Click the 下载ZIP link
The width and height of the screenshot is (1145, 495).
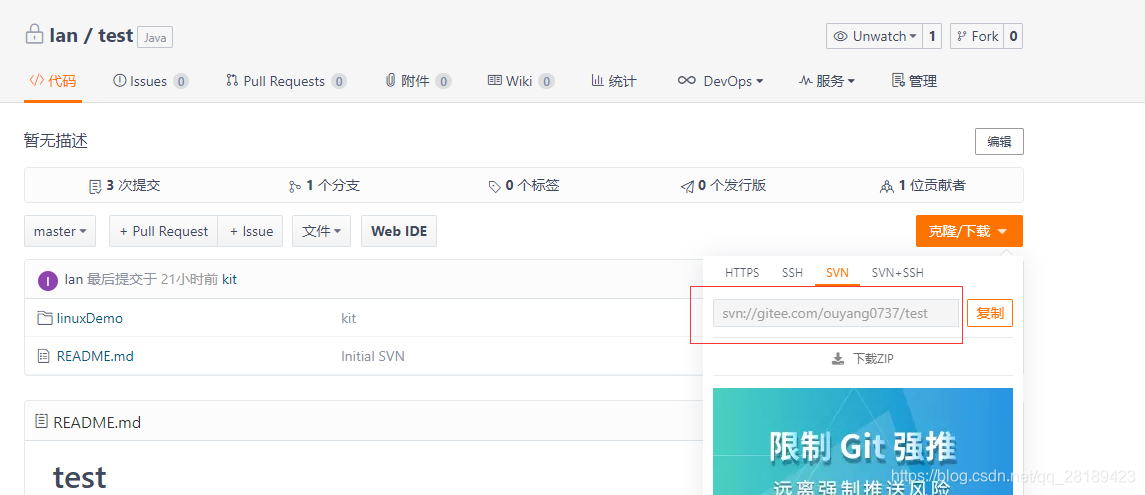[x=863, y=358]
